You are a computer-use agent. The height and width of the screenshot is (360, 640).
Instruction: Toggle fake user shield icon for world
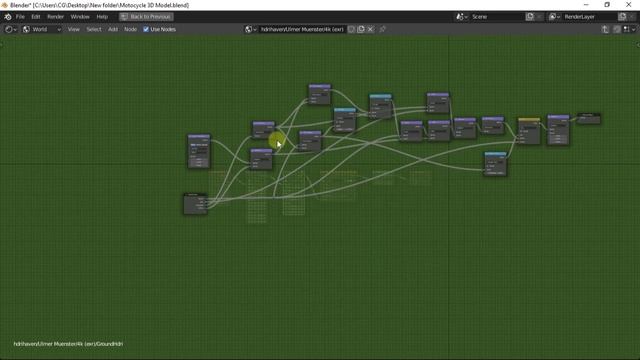[351, 29]
